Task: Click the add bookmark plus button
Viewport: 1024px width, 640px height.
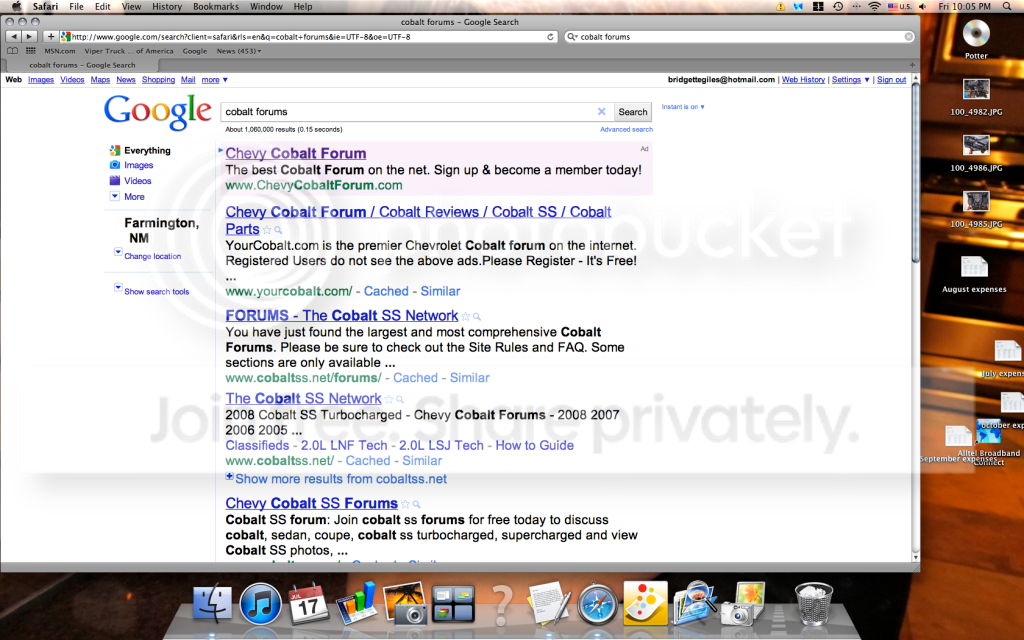Action: (50, 37)
